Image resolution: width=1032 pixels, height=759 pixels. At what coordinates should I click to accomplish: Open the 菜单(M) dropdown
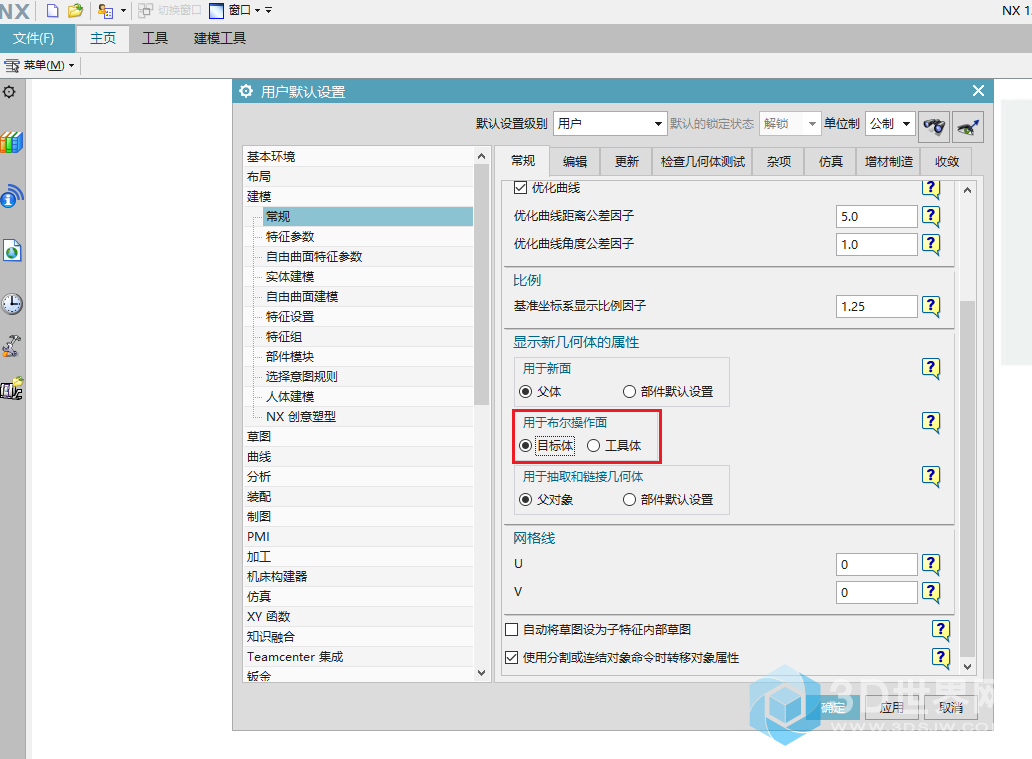[x=39, y=65]
